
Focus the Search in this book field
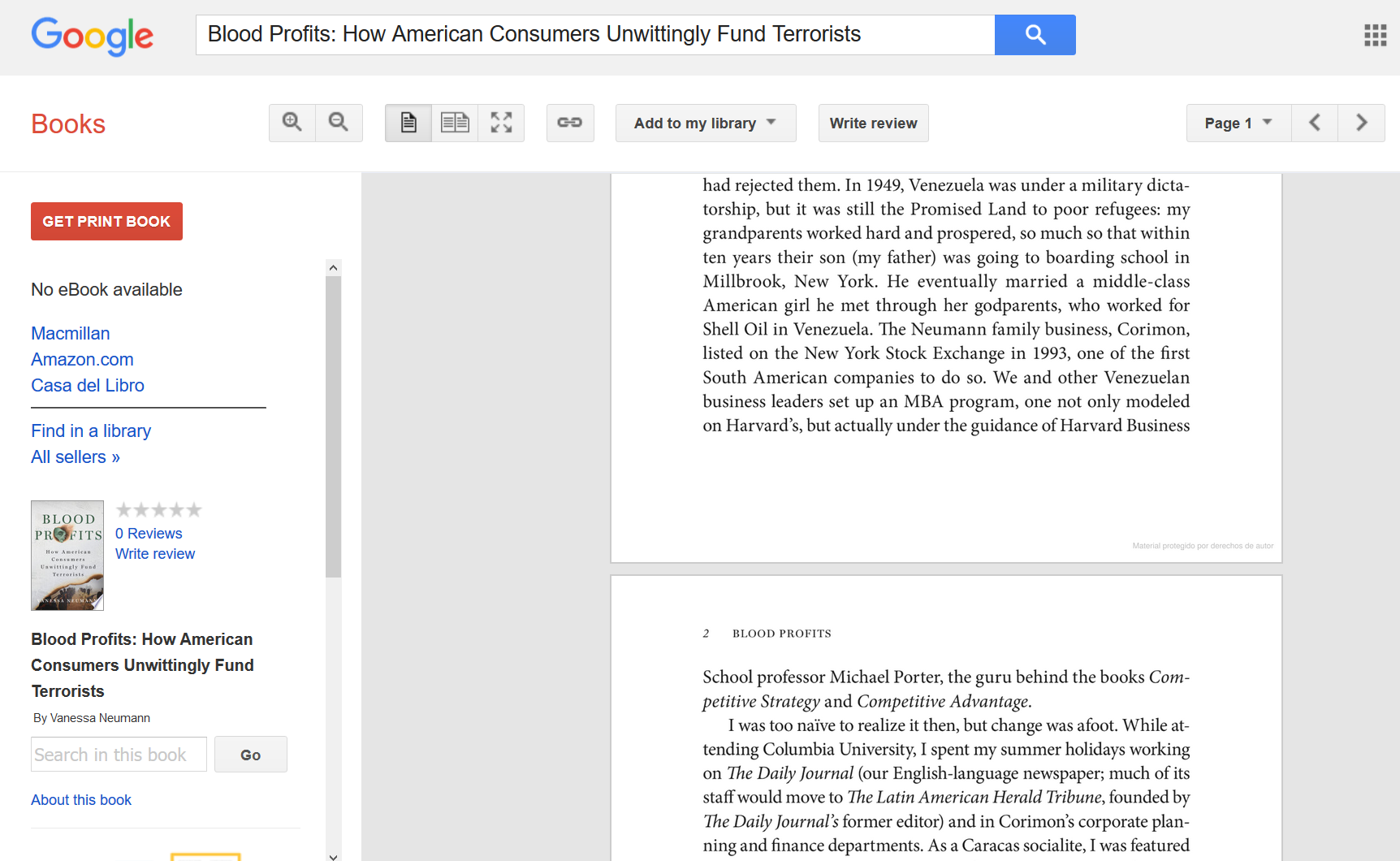click(119, 755)
